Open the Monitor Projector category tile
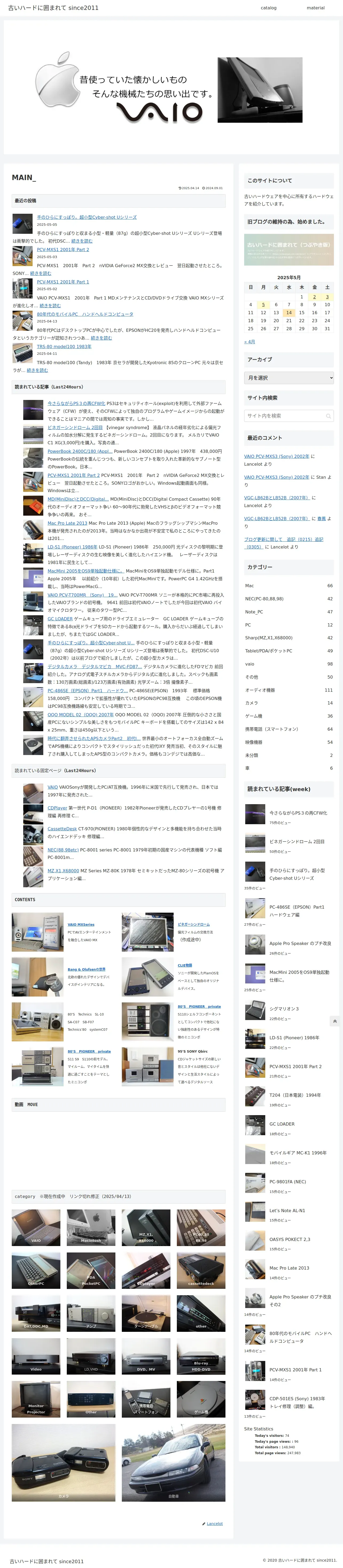Screen dimensions: 343x1568 36,1399
